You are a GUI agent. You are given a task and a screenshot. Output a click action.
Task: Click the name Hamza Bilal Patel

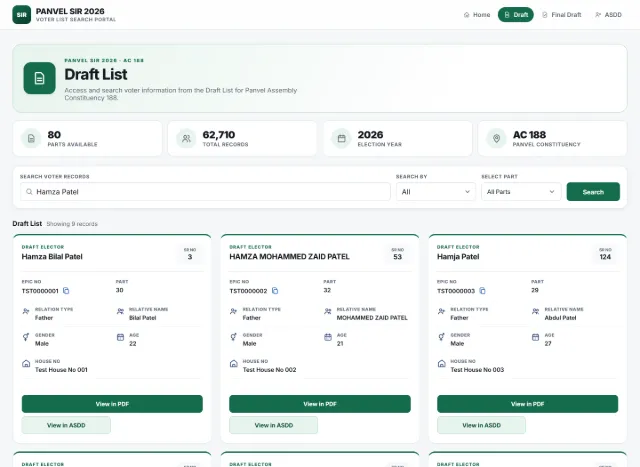[x=52, y=256]
